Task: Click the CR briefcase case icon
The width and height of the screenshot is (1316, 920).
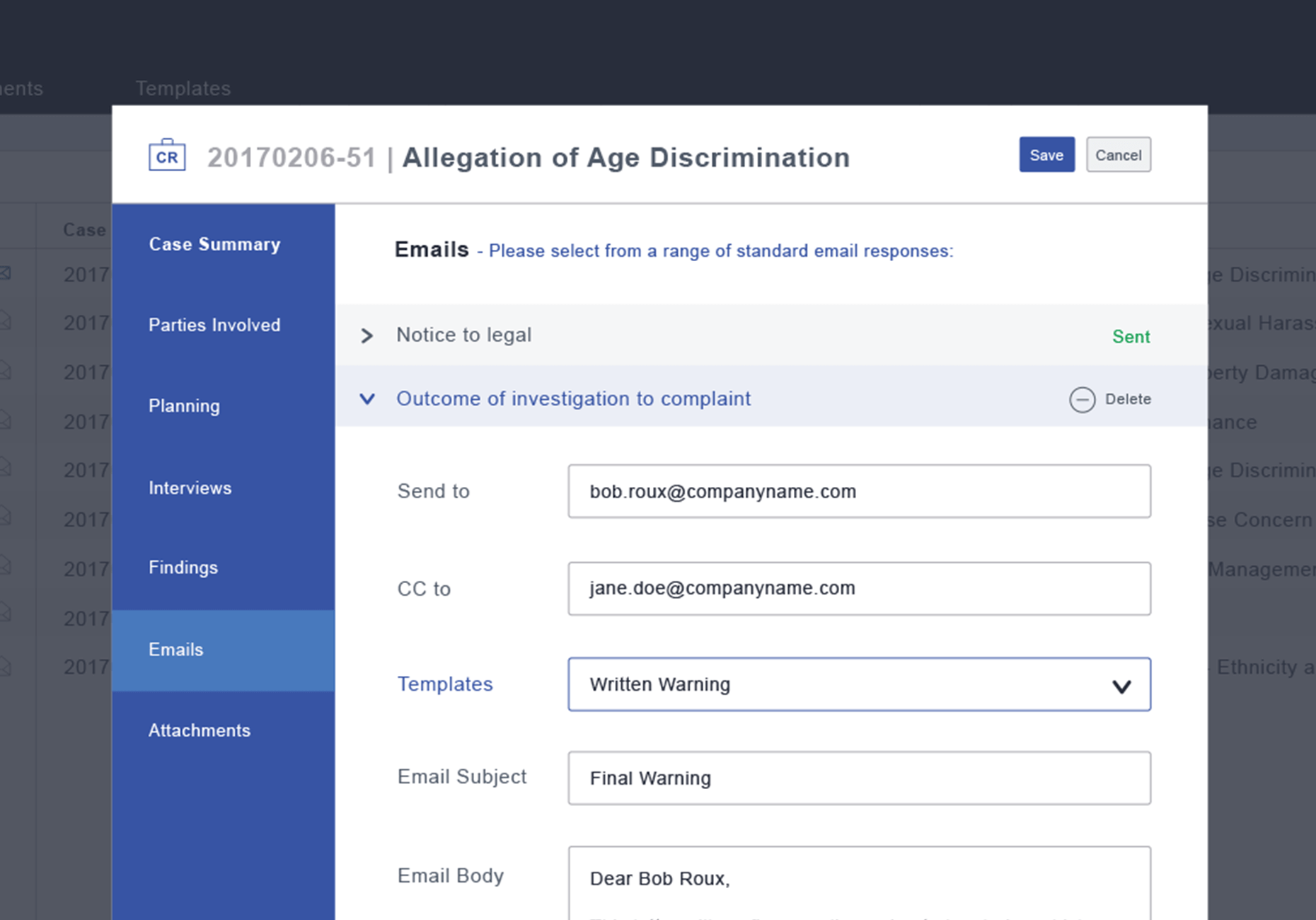Action: [167, 155]
